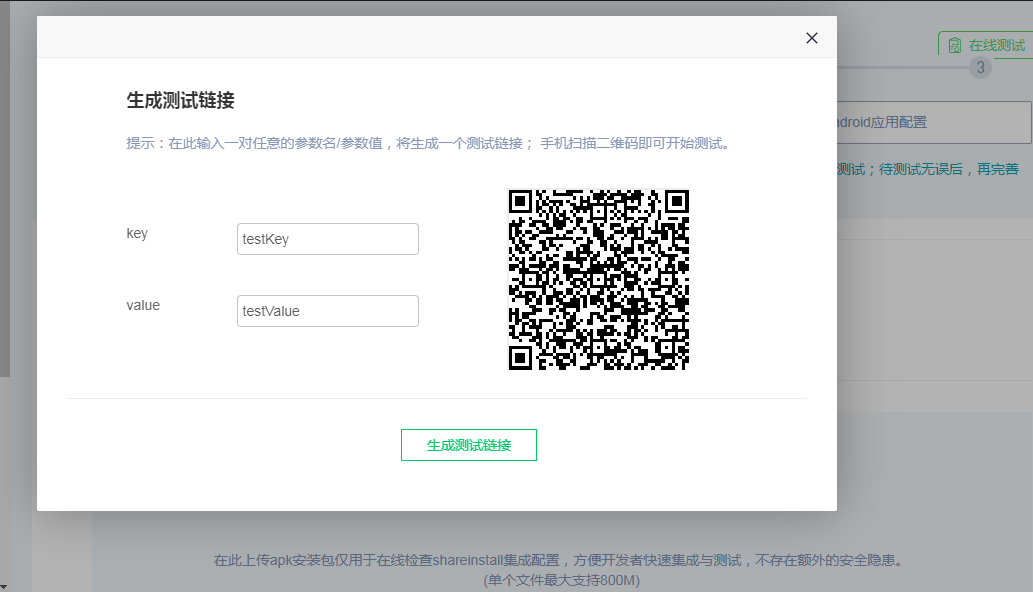This screenshot has height=592, width=1033.
Task: Click the 生成测试链接 dialog title
Action: 179,99
